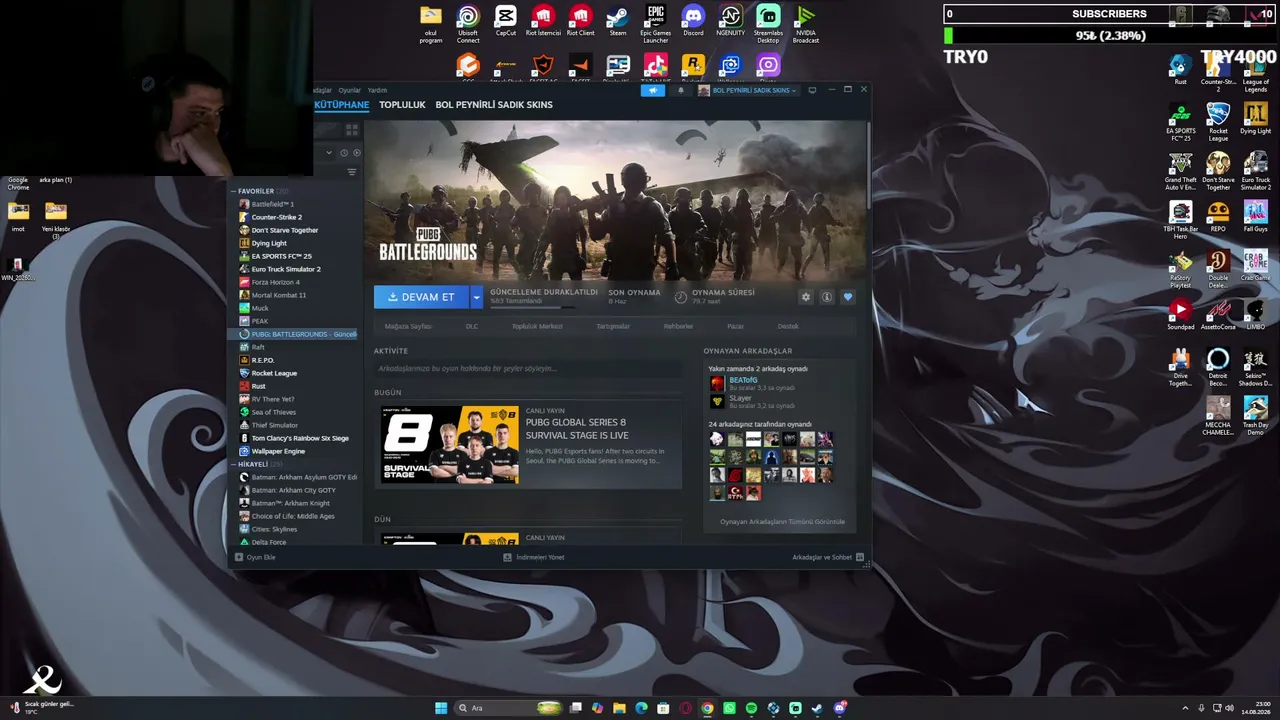Open Steam announcements megaphone button
Image resolution: width=1280 pixels, height=720 pixels.
pos(652,90)
